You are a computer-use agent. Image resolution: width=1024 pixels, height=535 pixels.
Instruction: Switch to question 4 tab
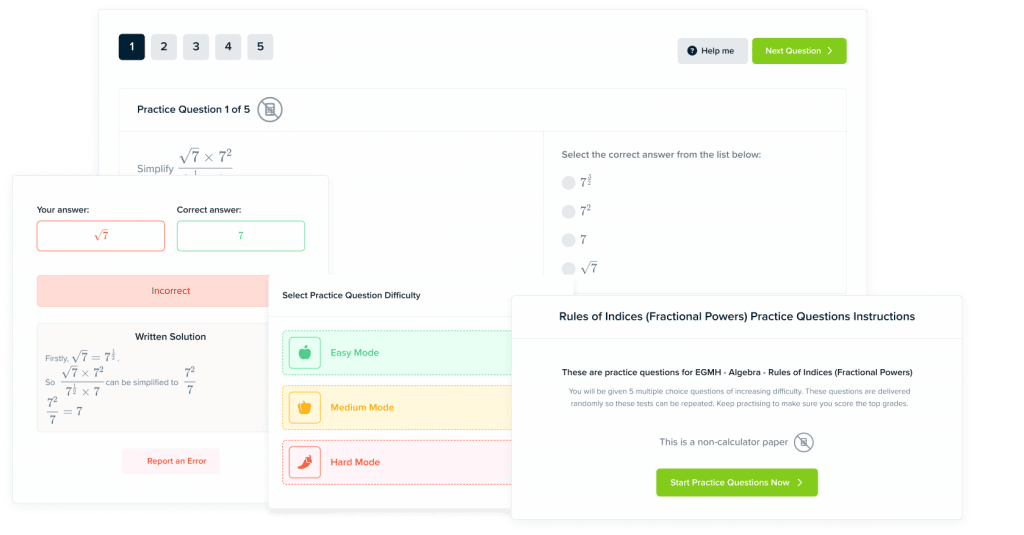point(228,46)
